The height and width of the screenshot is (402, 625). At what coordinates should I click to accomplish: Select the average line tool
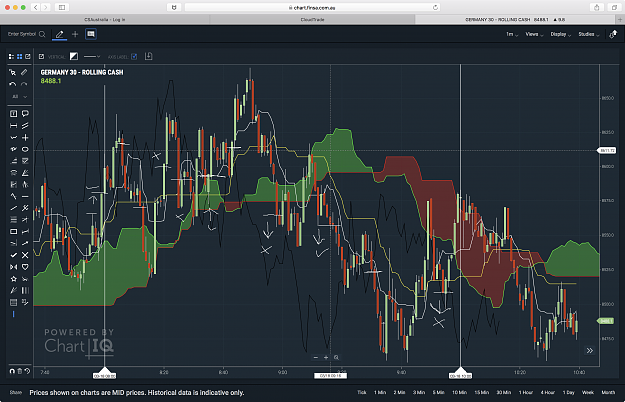pos(13,126)
